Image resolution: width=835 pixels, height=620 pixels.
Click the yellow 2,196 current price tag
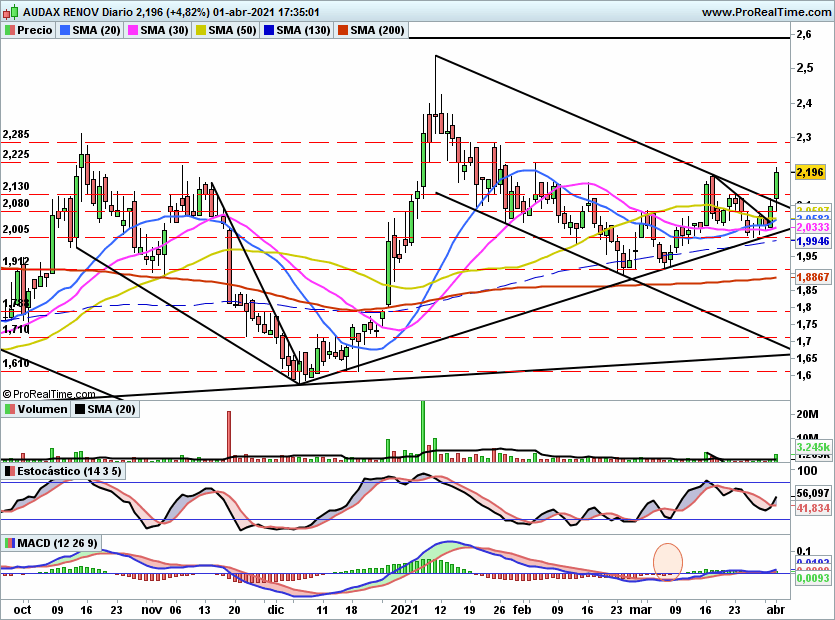(811, 172)
